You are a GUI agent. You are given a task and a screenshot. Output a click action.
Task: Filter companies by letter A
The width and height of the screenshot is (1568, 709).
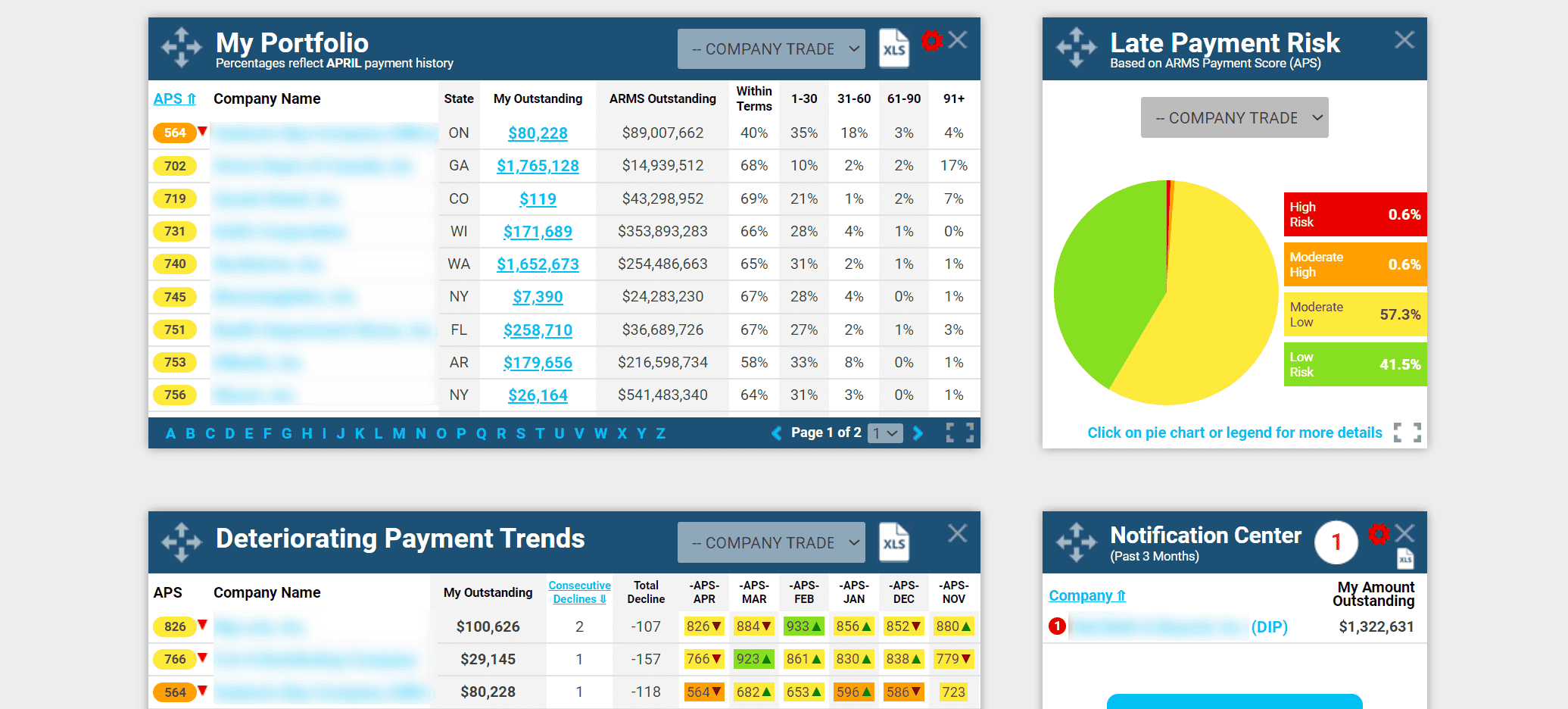170,433
